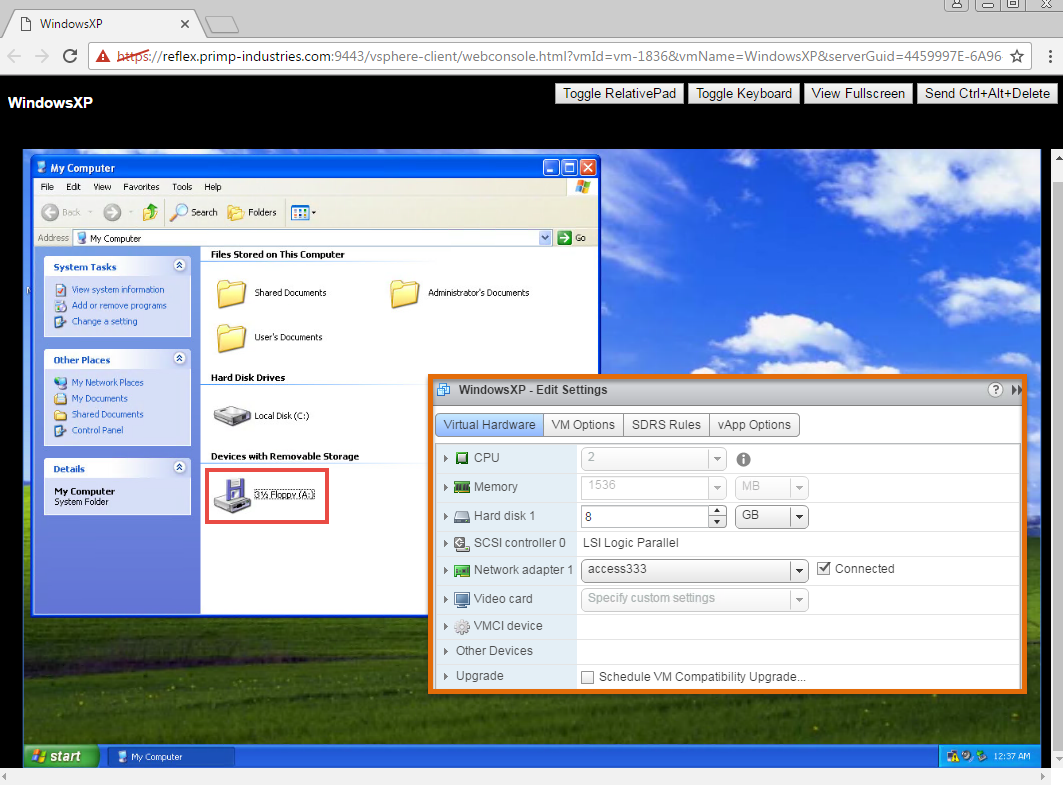Image resolution: width=1063 pixels, height=785 pixels.
Task: Select the Local Disk (C:) drive
Action: (262, 416)
